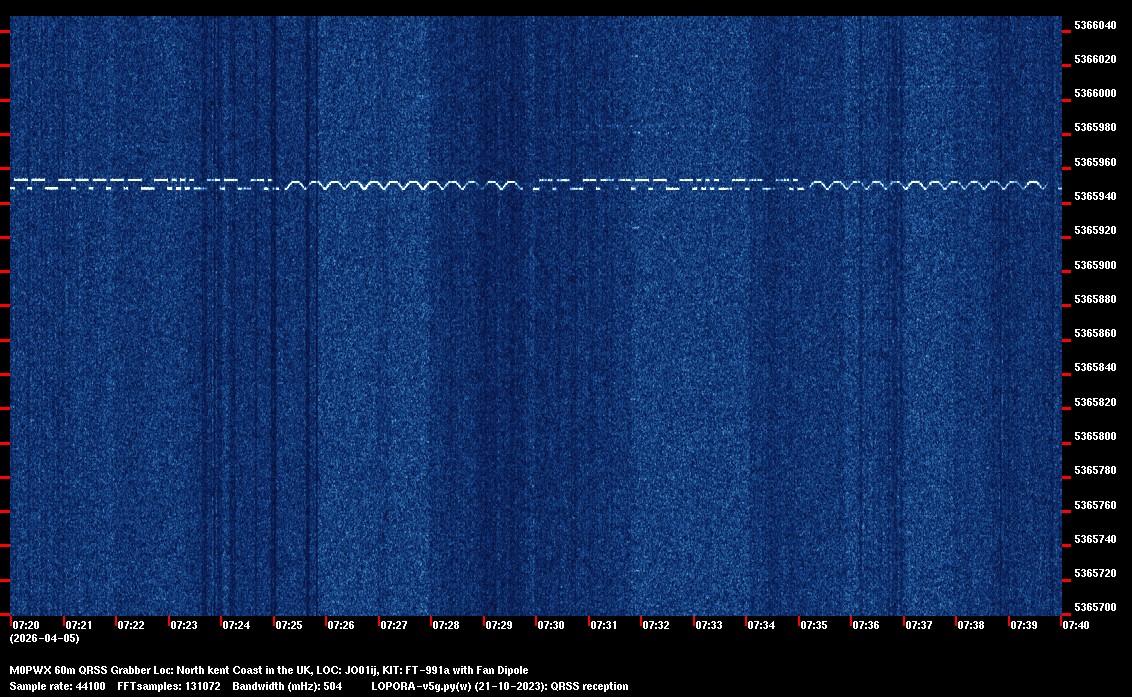Image resolution: width=1132 pixels, height=697 pixels.
Task: Click the 07:20 time marker label
Action: (26, 625)
